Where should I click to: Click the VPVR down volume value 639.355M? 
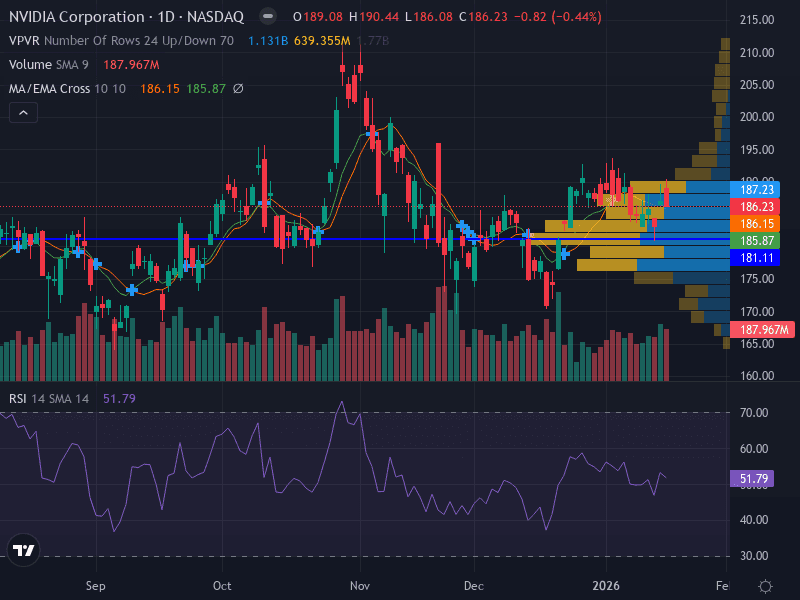click(322, 41)
